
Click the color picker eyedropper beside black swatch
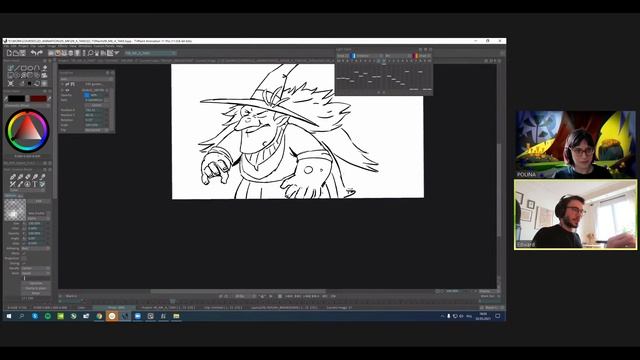(x=6, y=99)
